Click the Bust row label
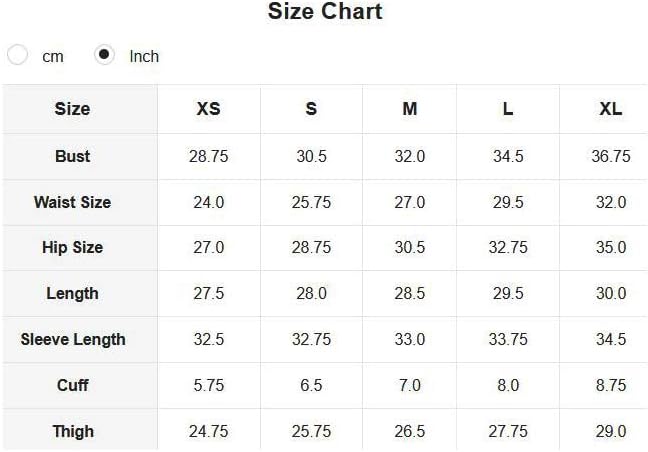648x452 pixels. 72,157
